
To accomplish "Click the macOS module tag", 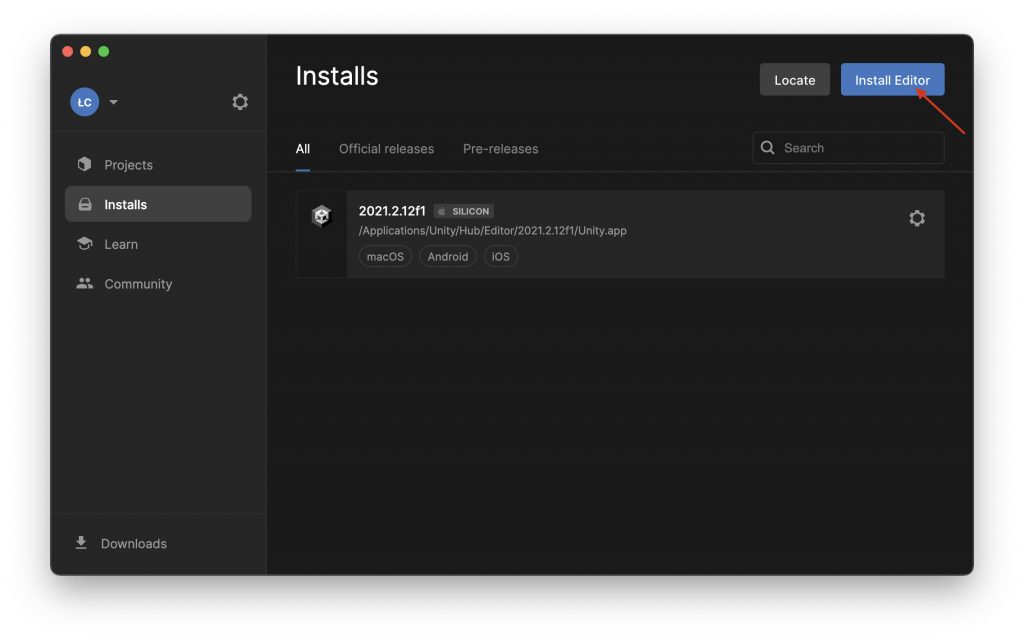I will pos(385,257).
